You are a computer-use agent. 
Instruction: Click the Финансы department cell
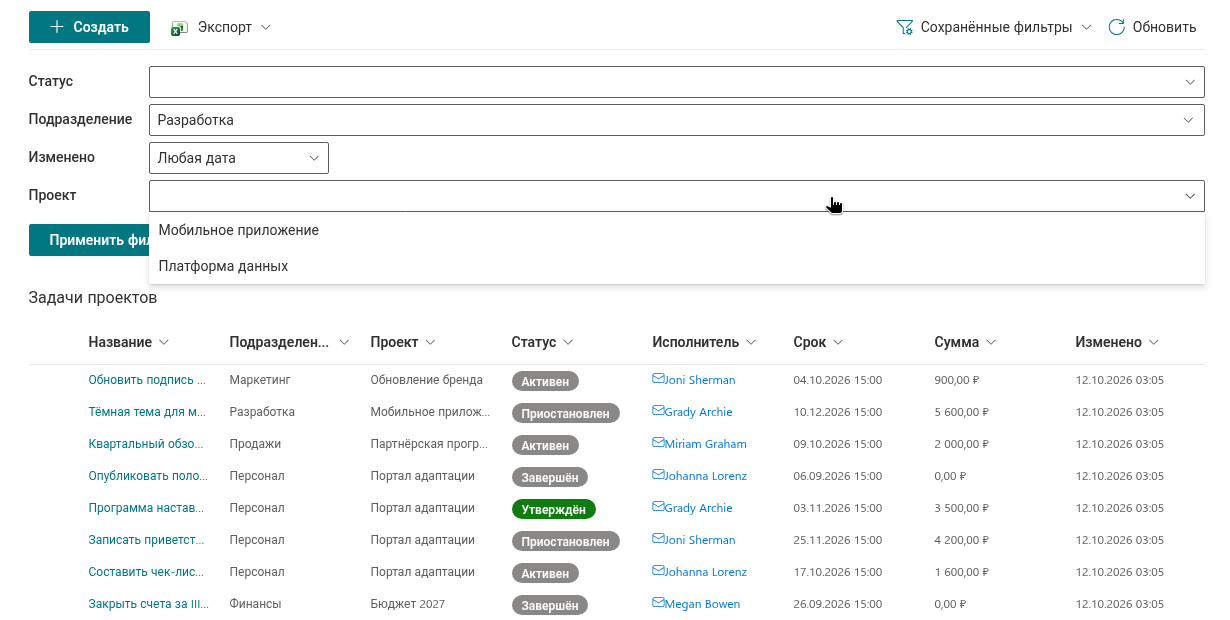pyautogui.click(x=255, y=604)
